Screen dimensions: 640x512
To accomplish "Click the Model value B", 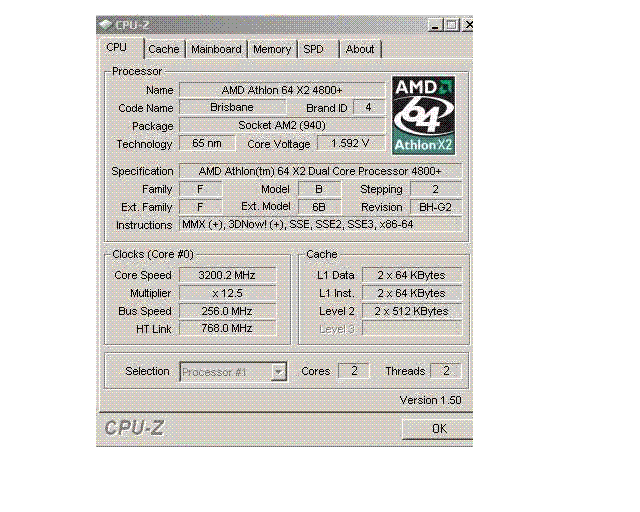I will (x=319, y=189).
